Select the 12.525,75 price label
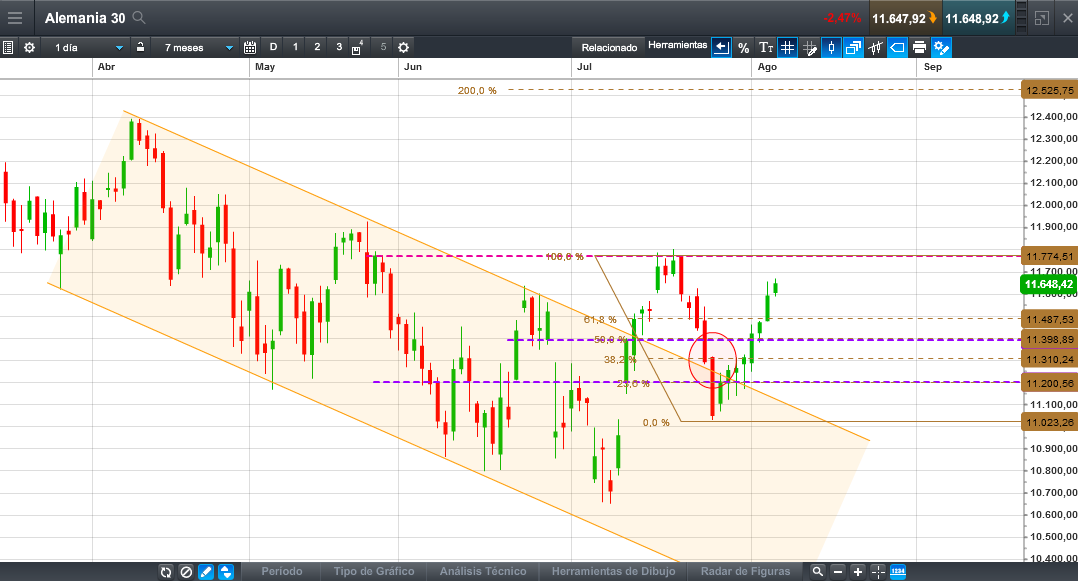The image size is (1078, 583). (1049, 91)
